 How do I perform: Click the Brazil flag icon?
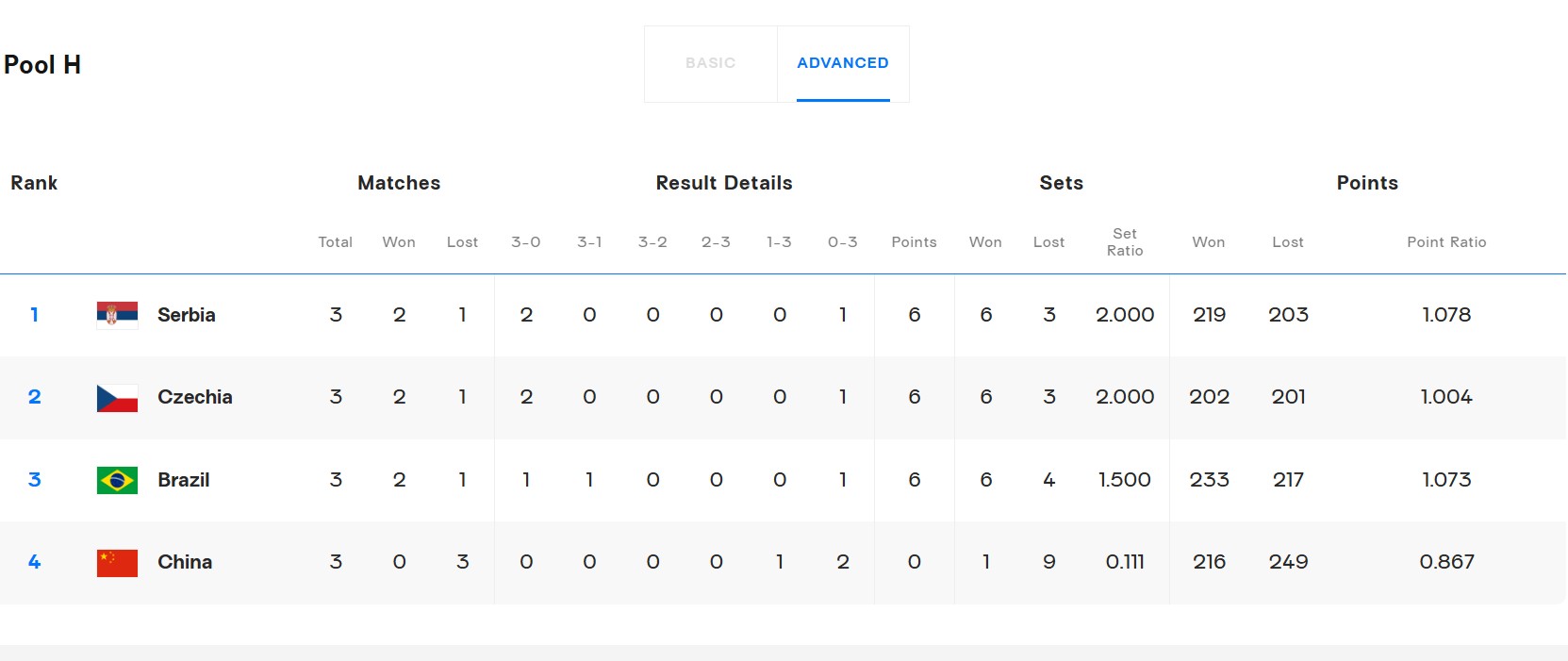117,480
